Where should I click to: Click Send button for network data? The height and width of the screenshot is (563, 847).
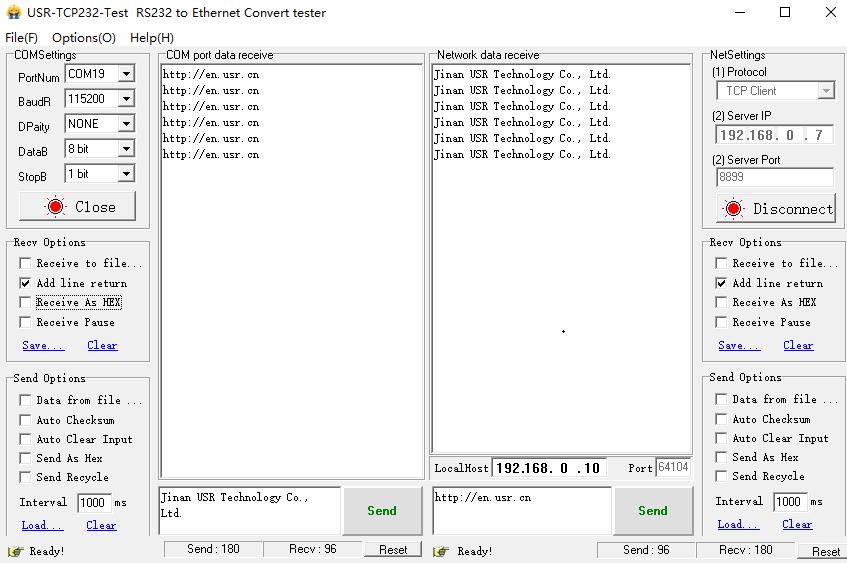[653, 511]
